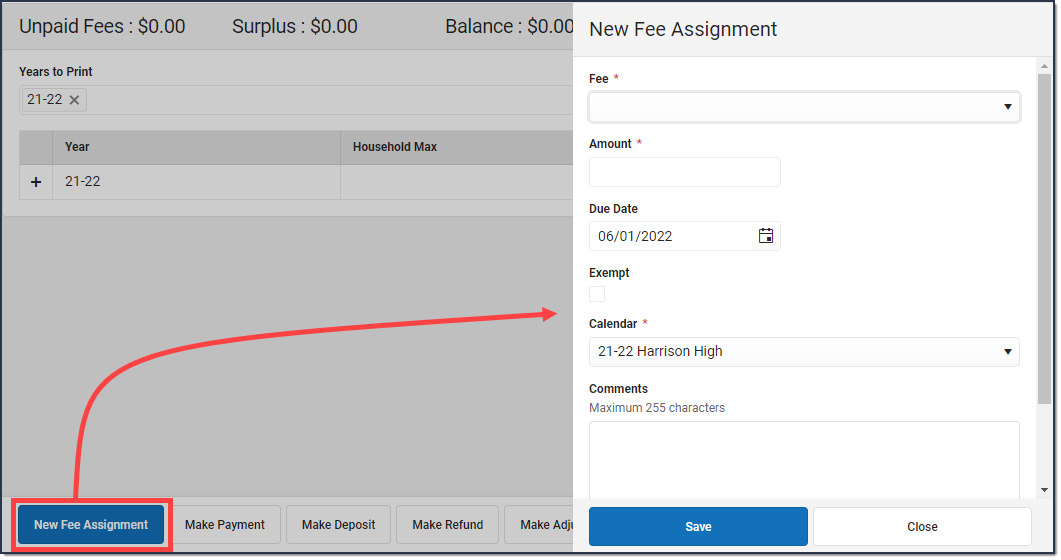Open the Fee dropdown
Image resolution: width=1061 pixels, height=560 pixels.
[x=804, y=107]
